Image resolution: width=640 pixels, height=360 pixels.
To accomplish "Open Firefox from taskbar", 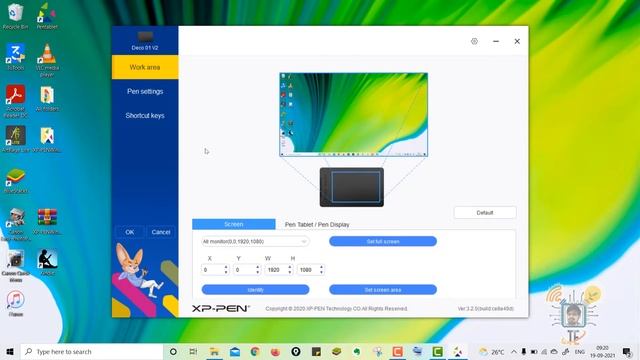I will [x=276, y=351].
